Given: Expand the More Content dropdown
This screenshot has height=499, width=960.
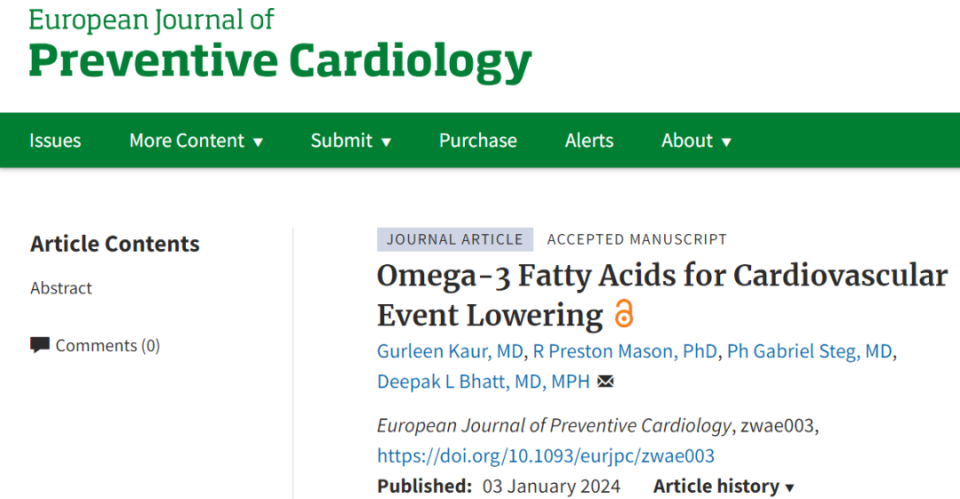Looking at the screenshot, I should coord(196,141).
